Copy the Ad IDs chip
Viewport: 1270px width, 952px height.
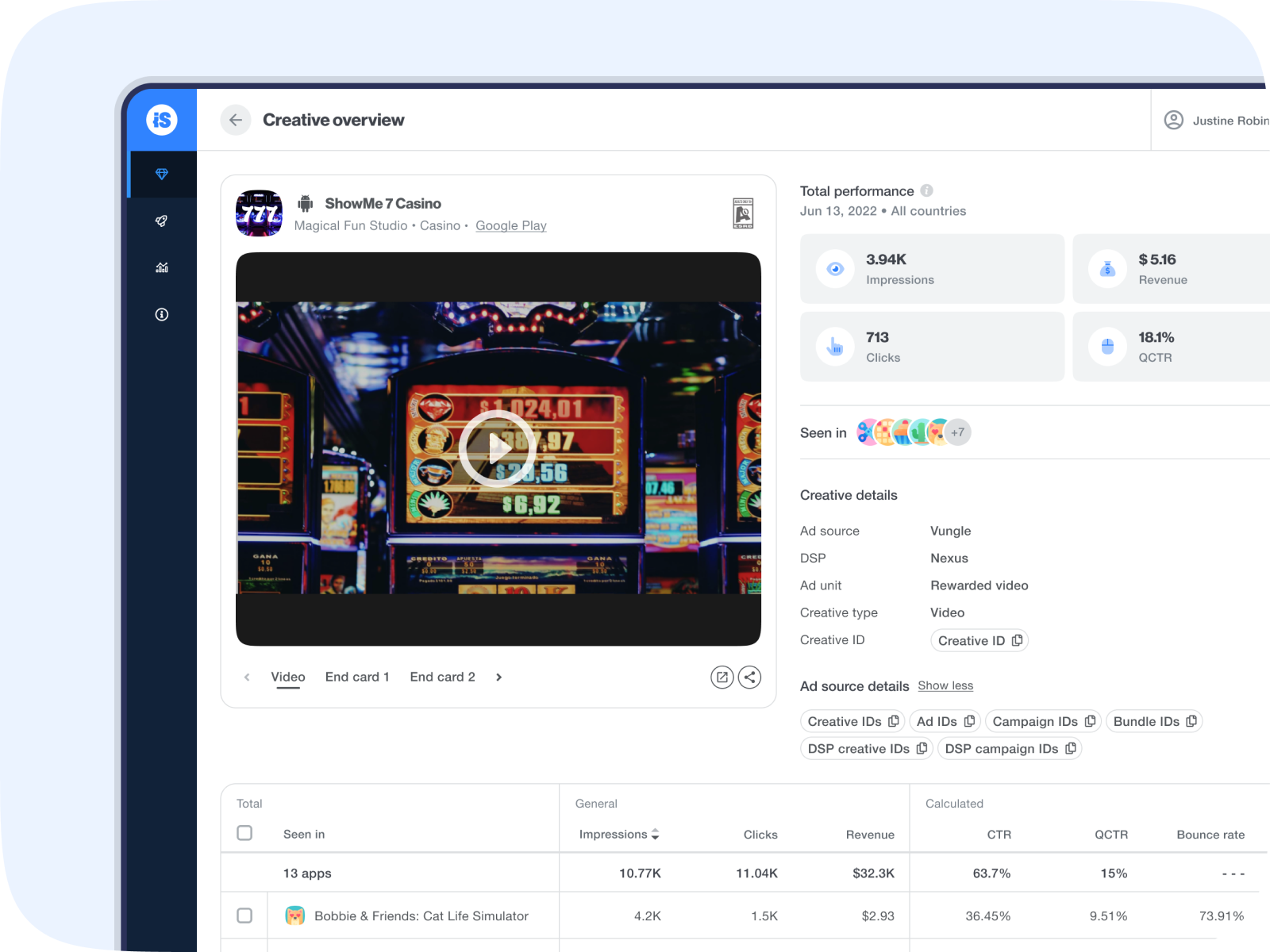[x=945, y=721]
